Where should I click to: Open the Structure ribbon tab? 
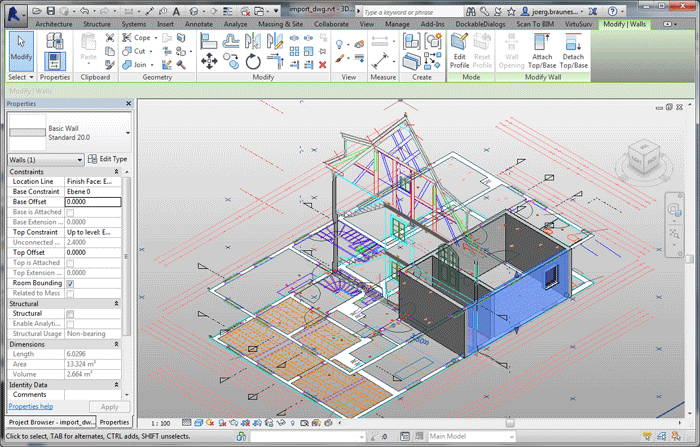[x=97, y=24]
